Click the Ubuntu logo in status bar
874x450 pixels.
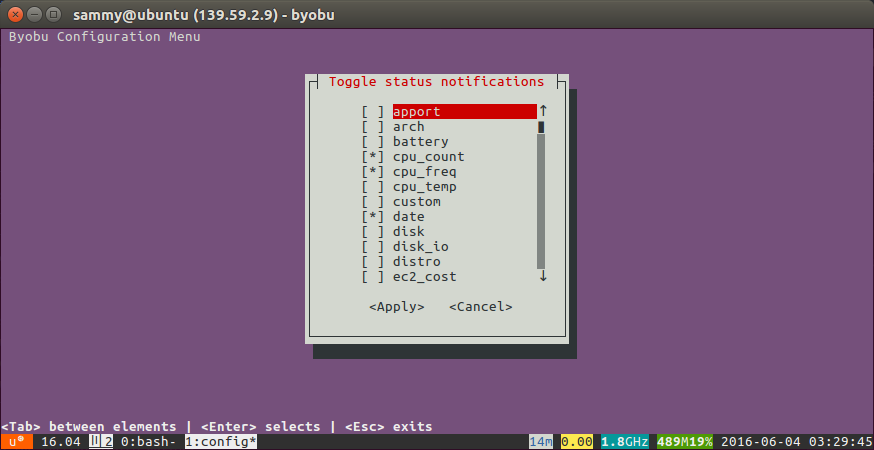[16, 442]
